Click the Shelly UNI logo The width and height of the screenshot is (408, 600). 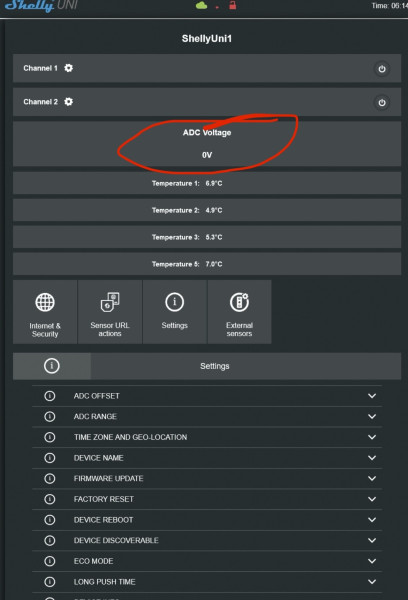pyautogui.click(x=41, y=5)
